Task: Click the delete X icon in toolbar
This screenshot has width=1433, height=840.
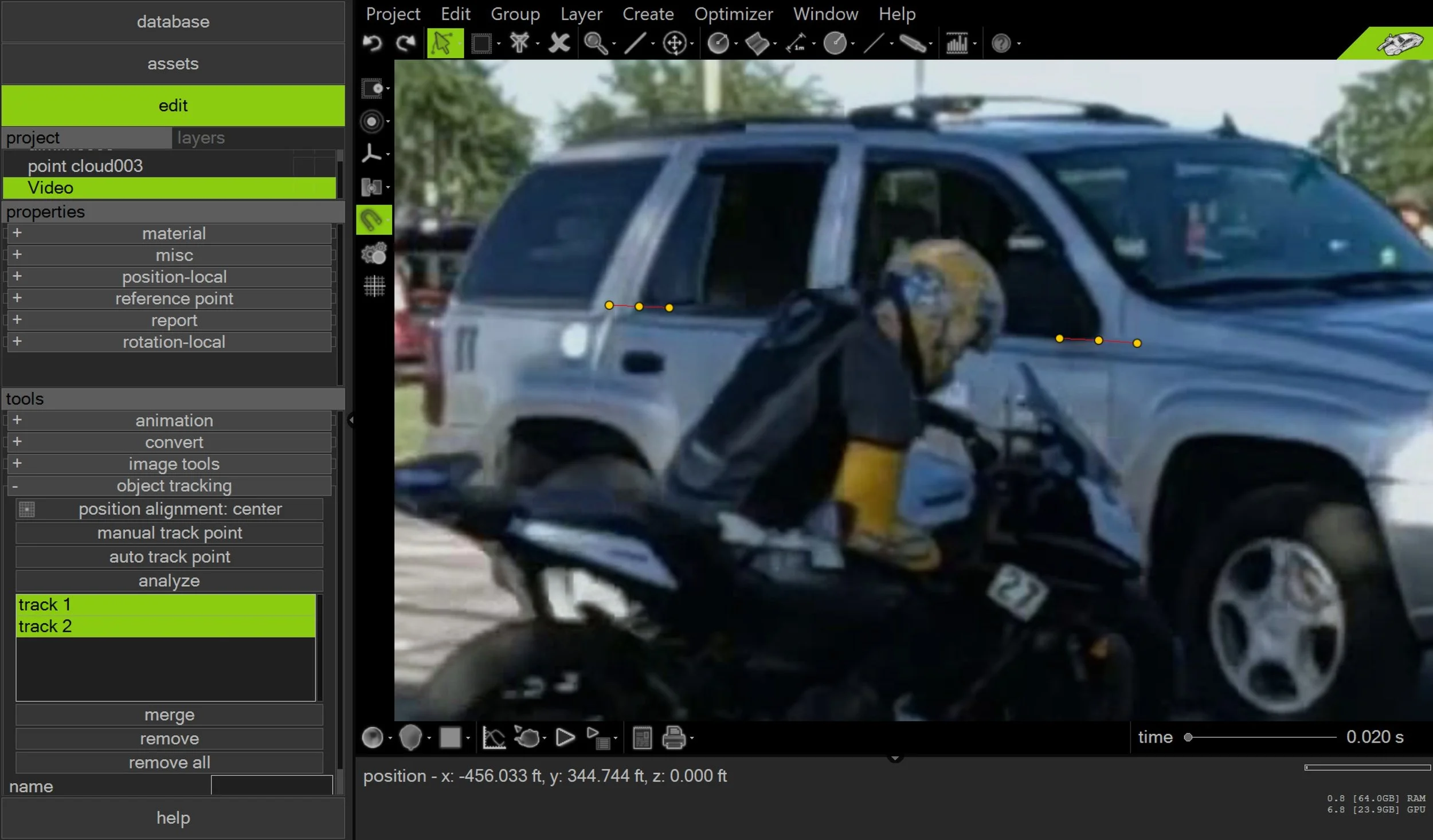Action: click(x=559, y=44)
